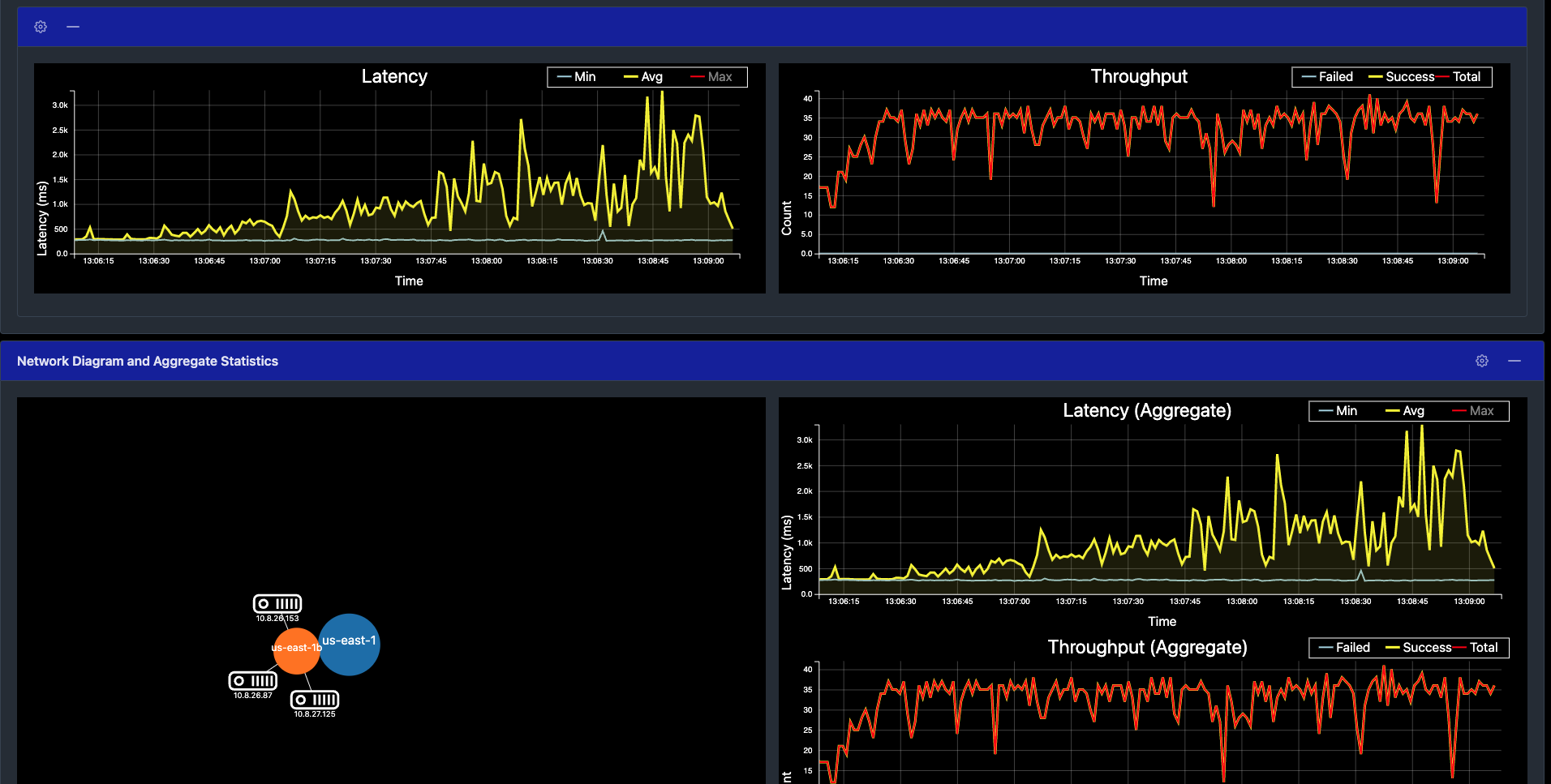
Task: Collapse the top metrics panel with the minus icon
Action: (73, 27)
